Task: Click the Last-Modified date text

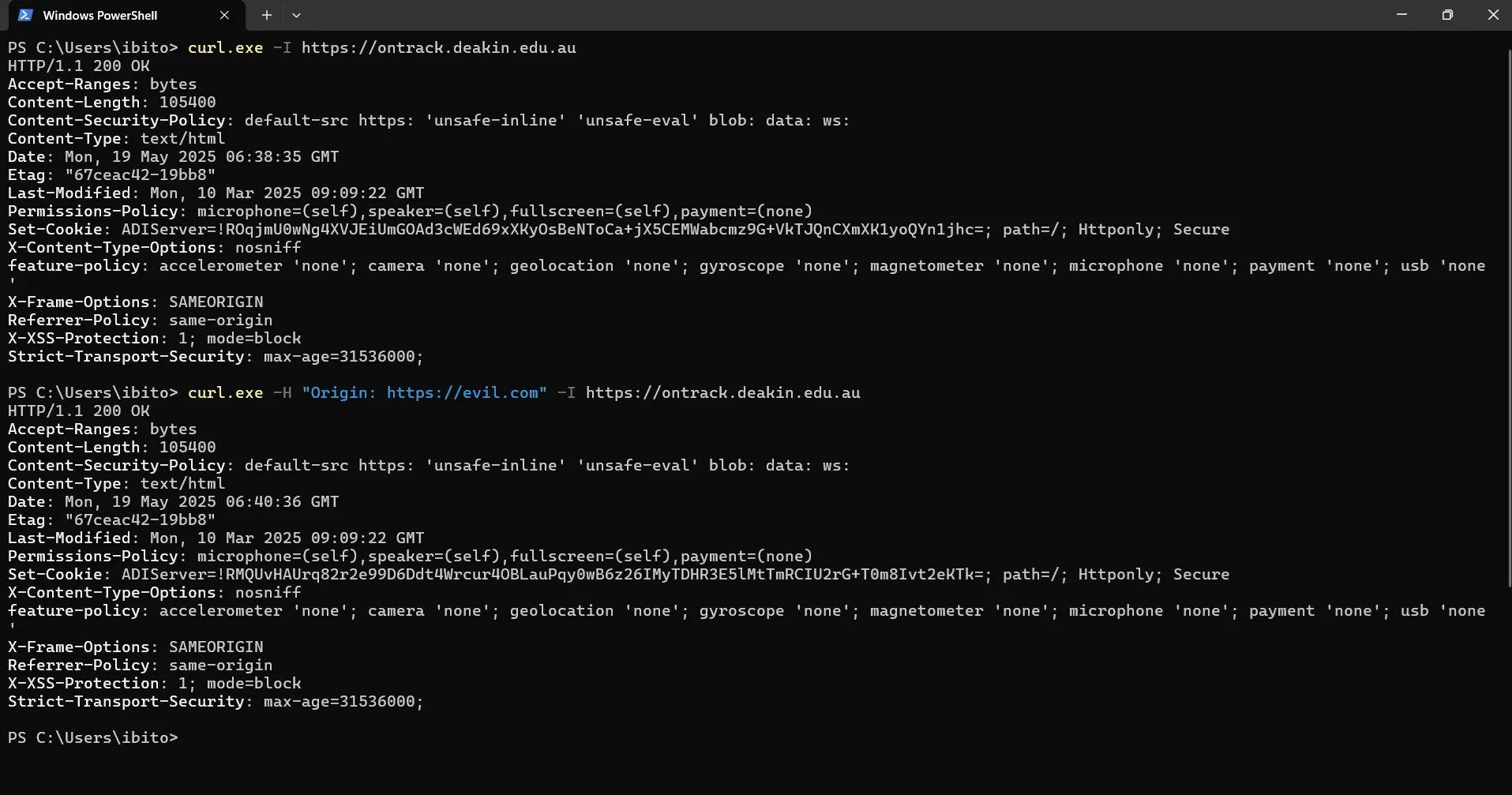Action: 284,192
